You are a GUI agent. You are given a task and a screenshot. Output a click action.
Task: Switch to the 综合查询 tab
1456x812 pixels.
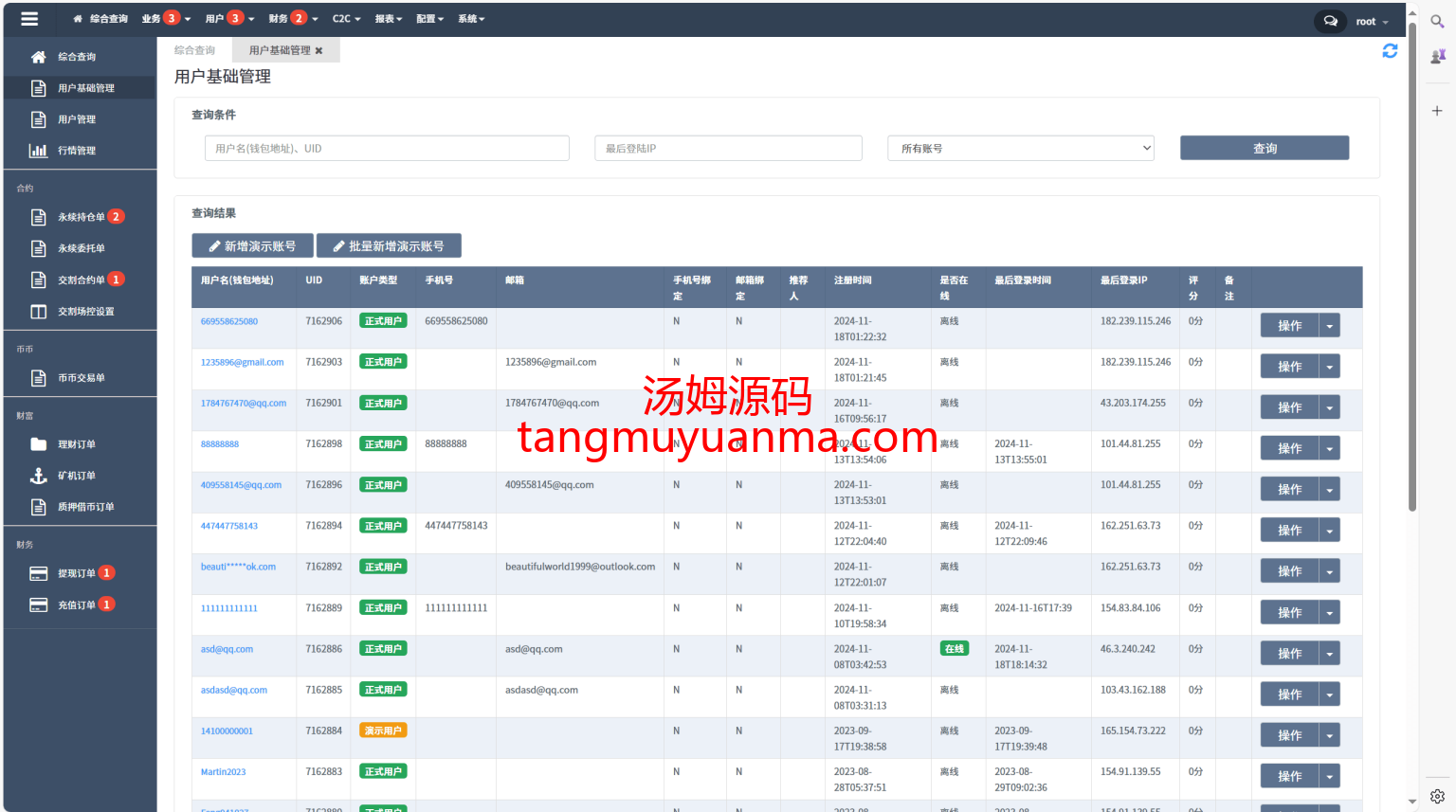[194, 51]
